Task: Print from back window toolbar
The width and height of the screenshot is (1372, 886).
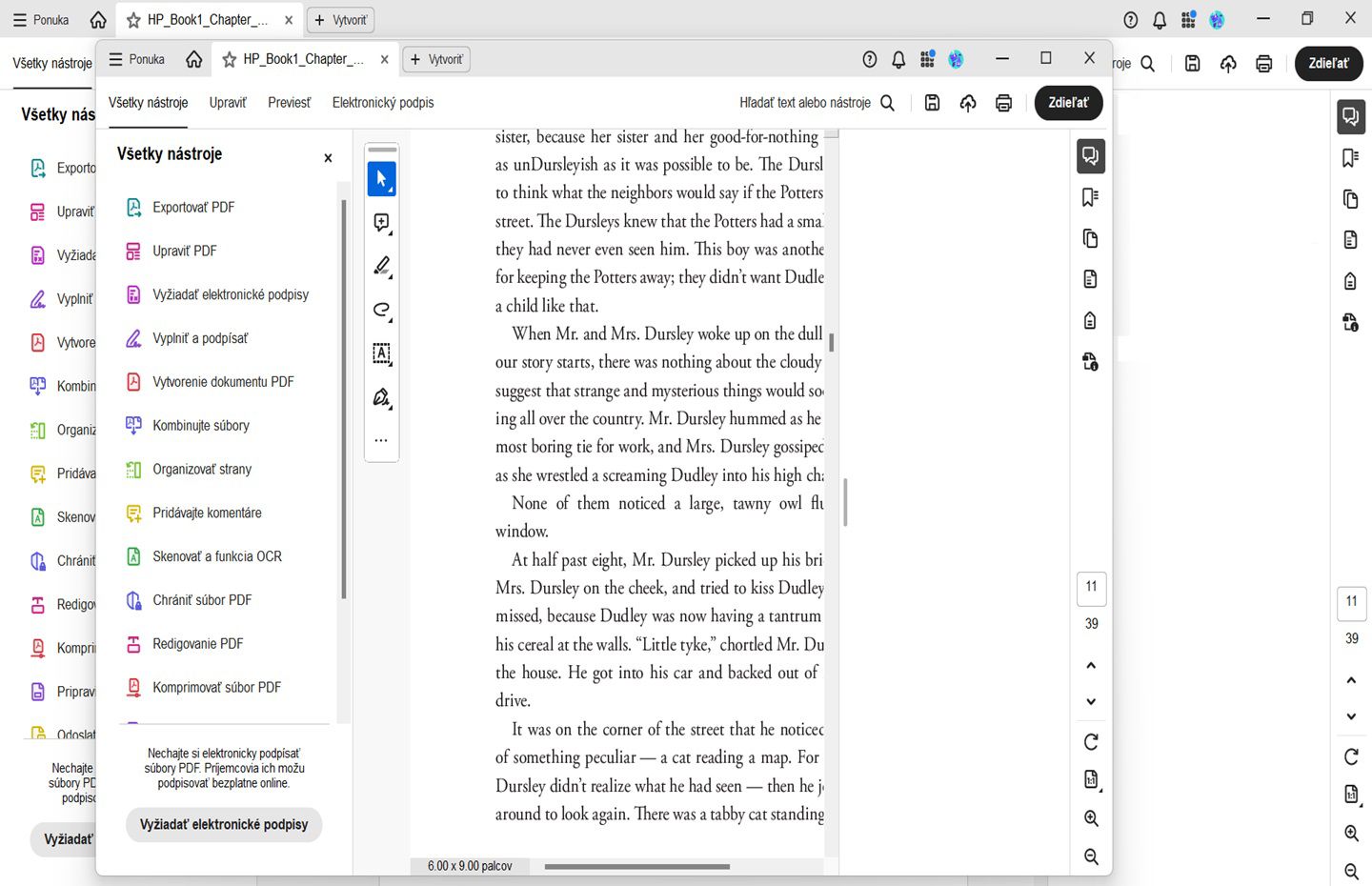Action: point(1264,64)
